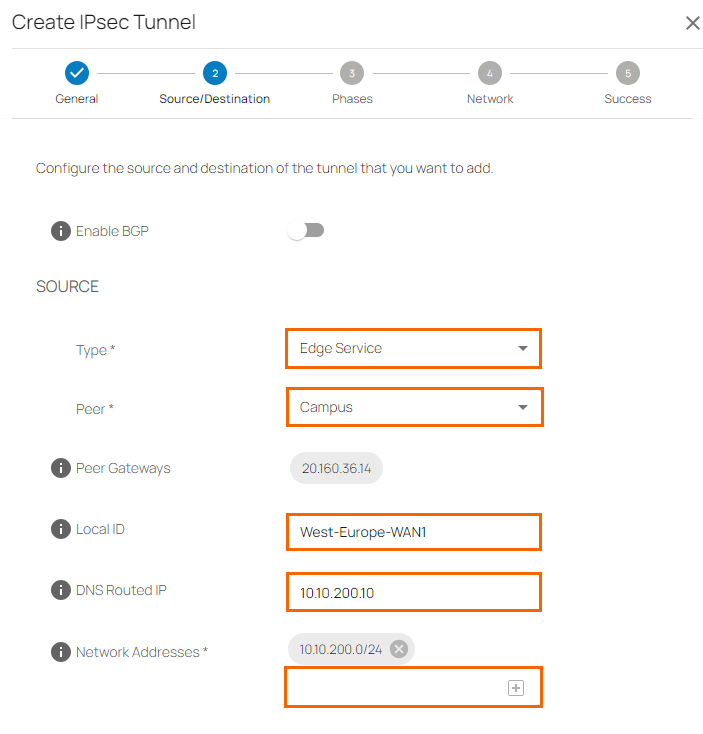Expand the Peer dropdown showing Campus
This screenshot has height=734, width=703.
point(413,407)
